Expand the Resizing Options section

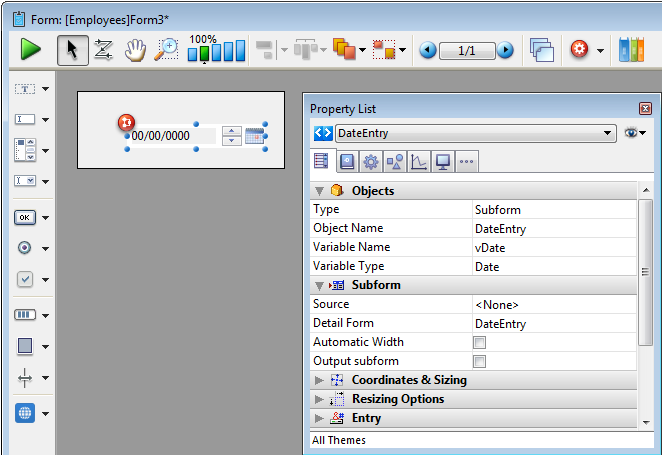(320, 399)
